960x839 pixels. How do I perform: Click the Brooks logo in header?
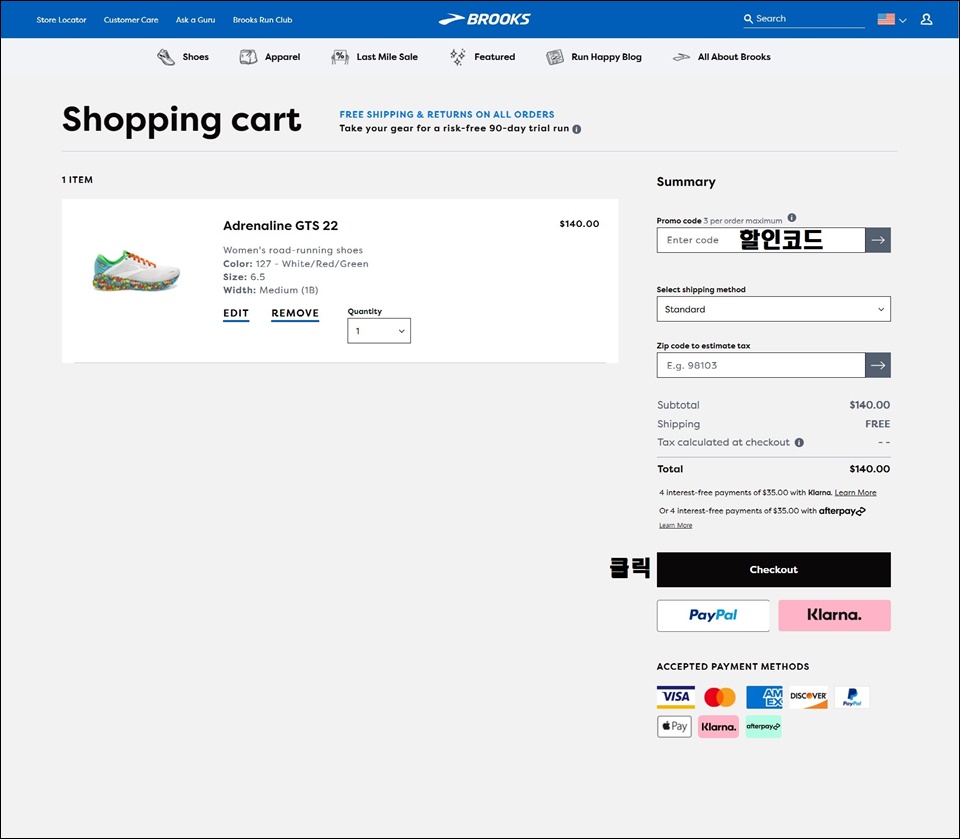pyautogui.click(x=484, y=20)
